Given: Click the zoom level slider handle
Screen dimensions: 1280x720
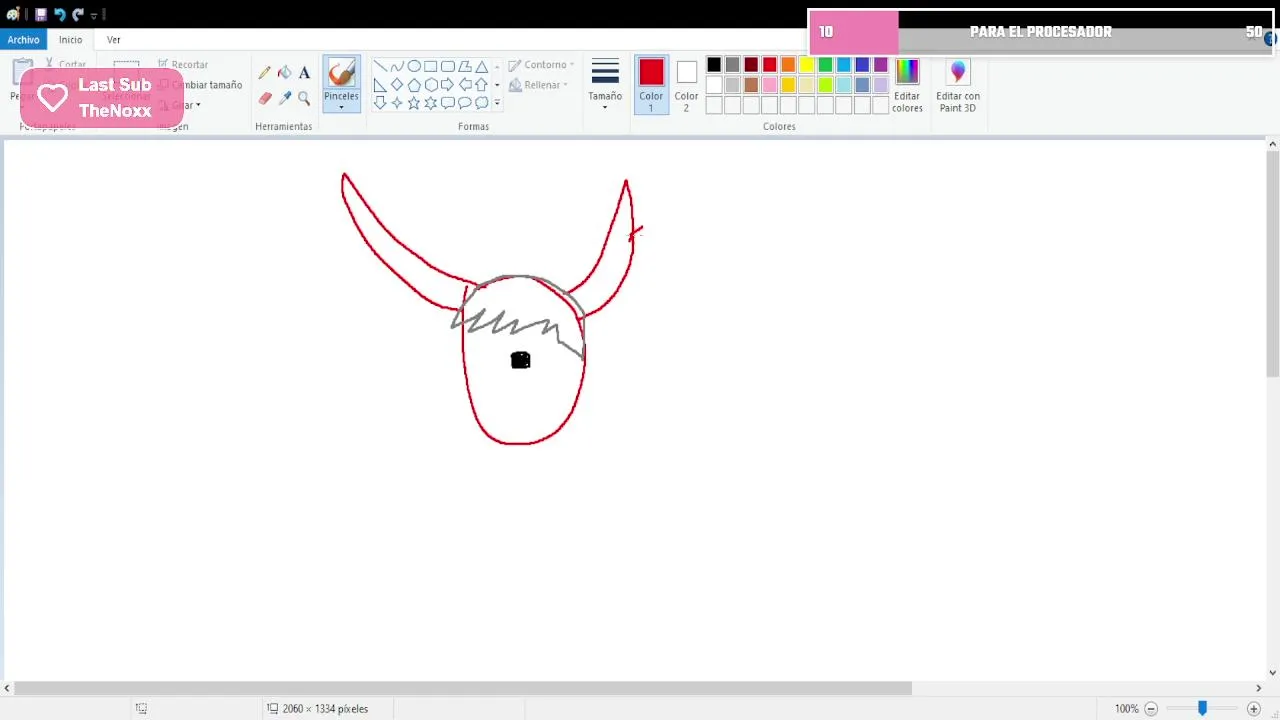Looking at the screenshot, I should point(1202,708).
